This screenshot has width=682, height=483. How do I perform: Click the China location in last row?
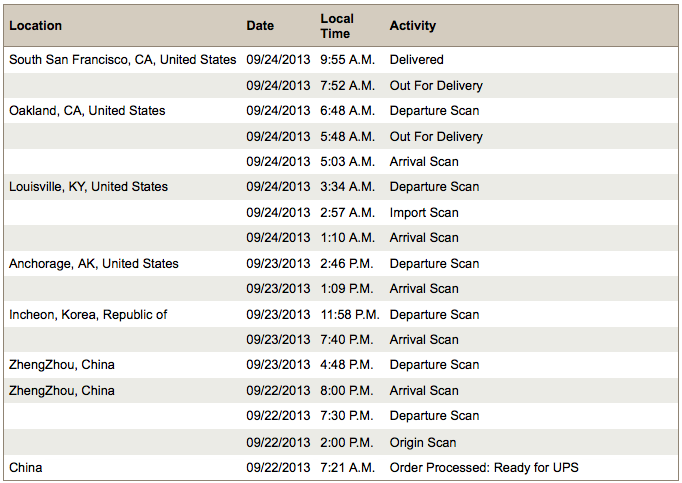(26, 467)
